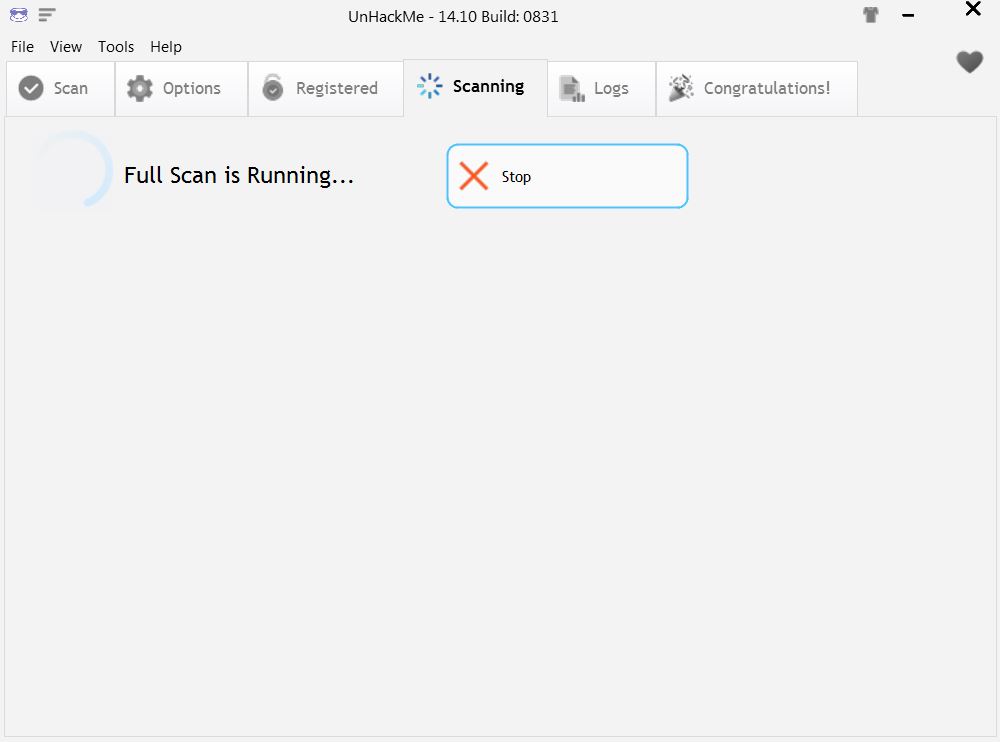The width and height of the screenshot is (1000, 742).
Task: Open the File menu
Action: [22, 47]
